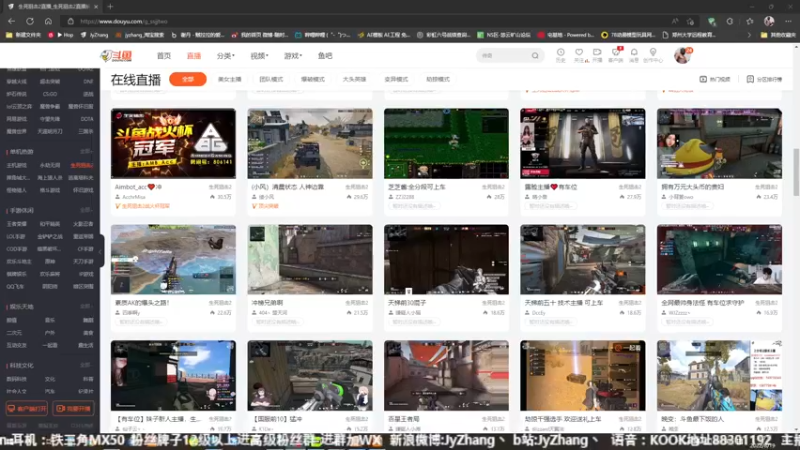Expand the 分类 category dropdown
The width and height of the screenshot is (800, 450).
click(x=225, y=56)
